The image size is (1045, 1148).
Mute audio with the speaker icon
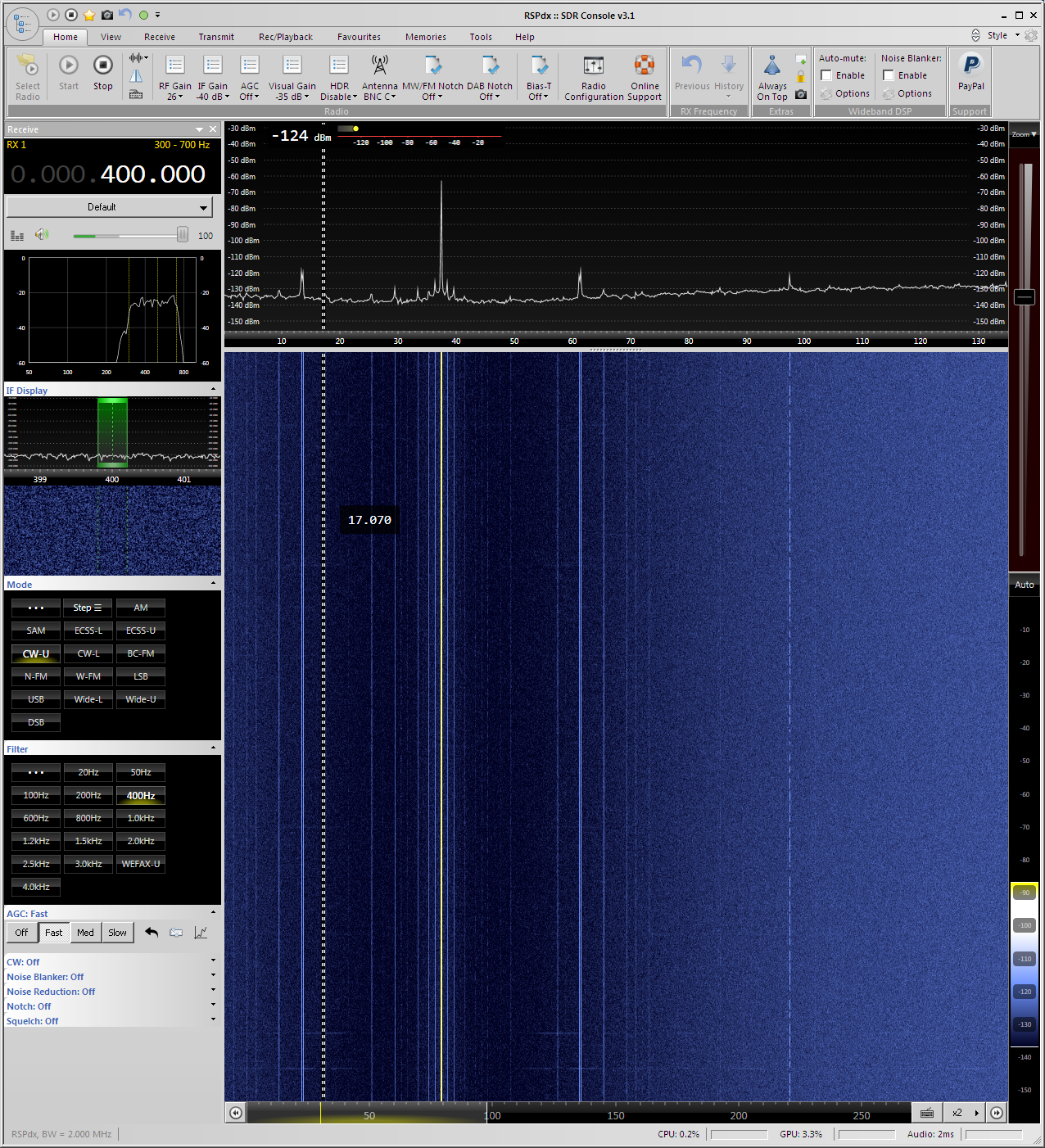click(41, 235)
